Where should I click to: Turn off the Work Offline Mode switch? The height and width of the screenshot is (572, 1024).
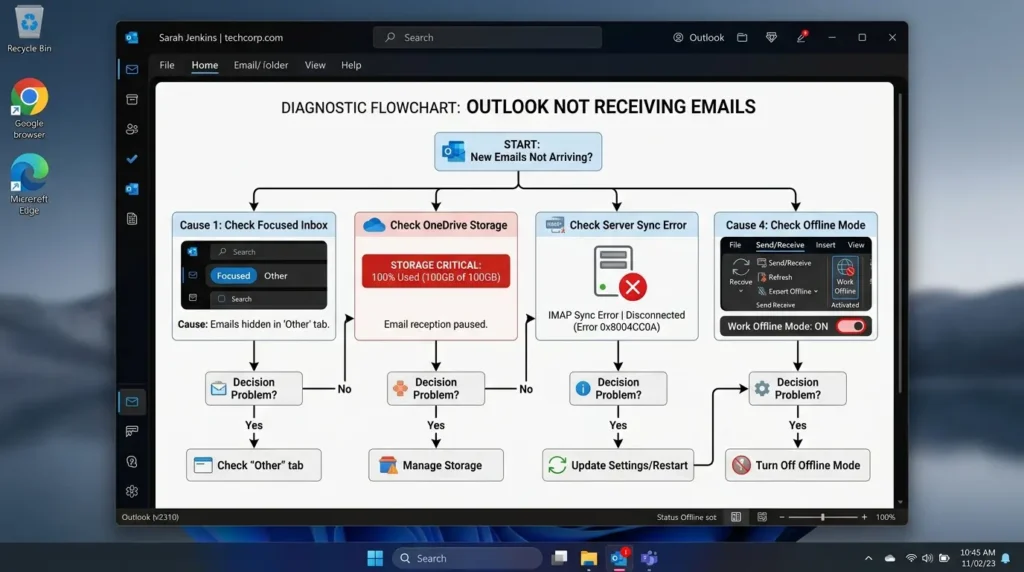(851, 326)
